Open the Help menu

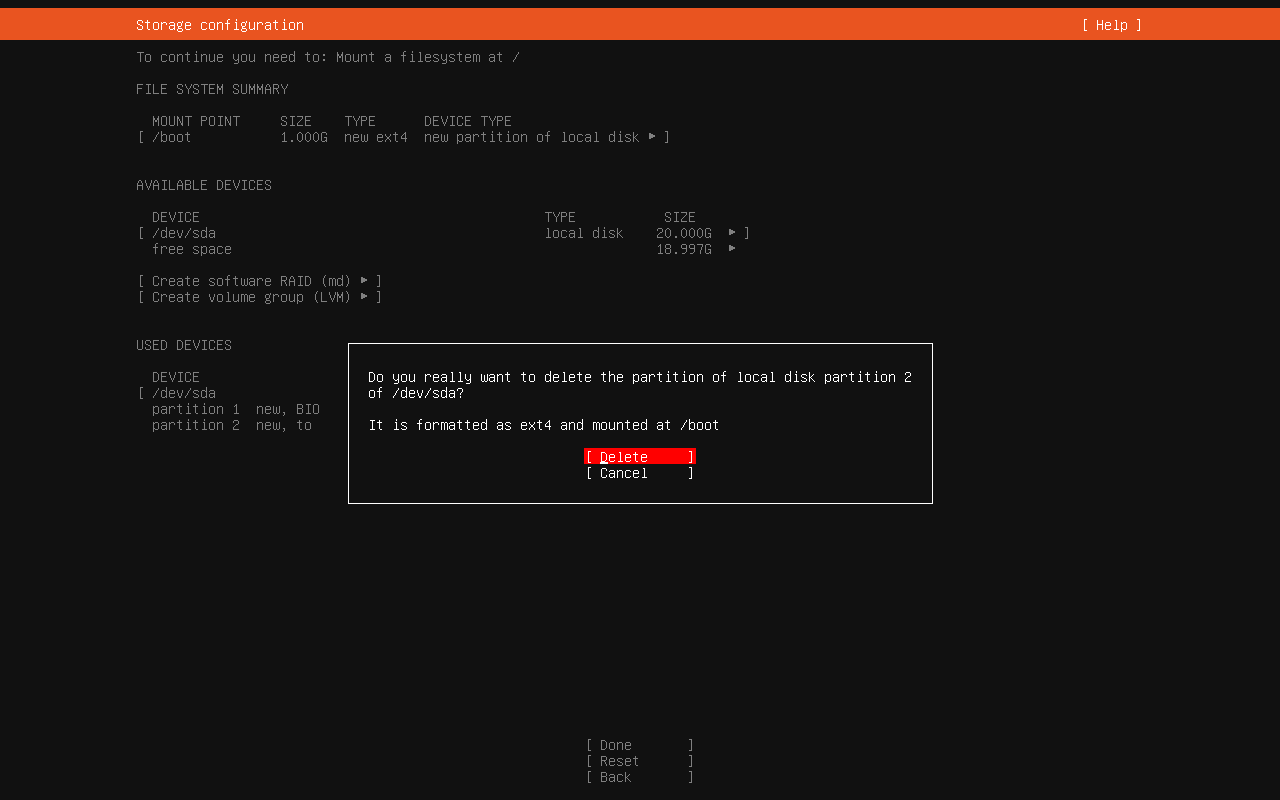[x=1111, y=25]
